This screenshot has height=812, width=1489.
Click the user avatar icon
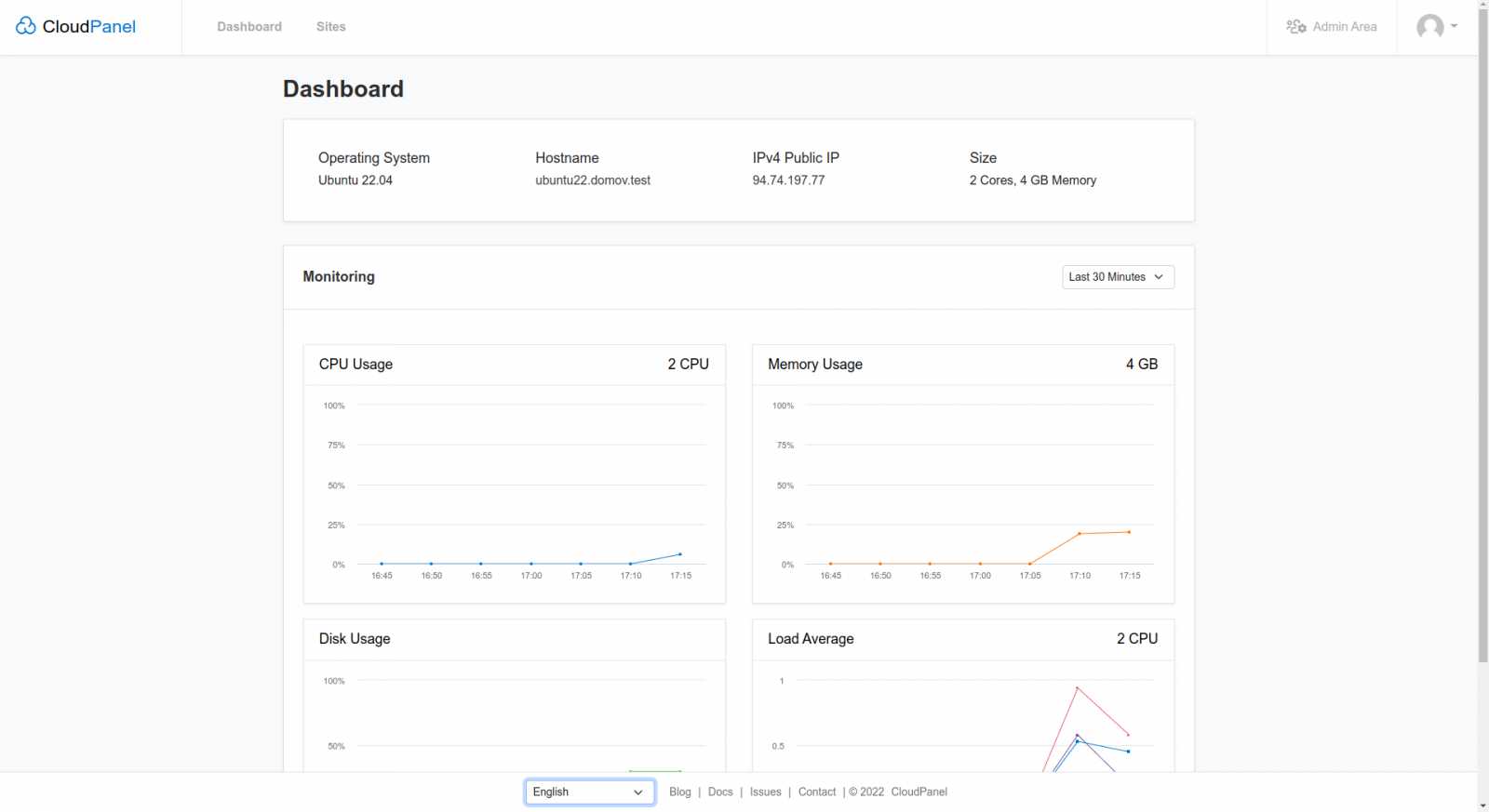[1430, 27]
